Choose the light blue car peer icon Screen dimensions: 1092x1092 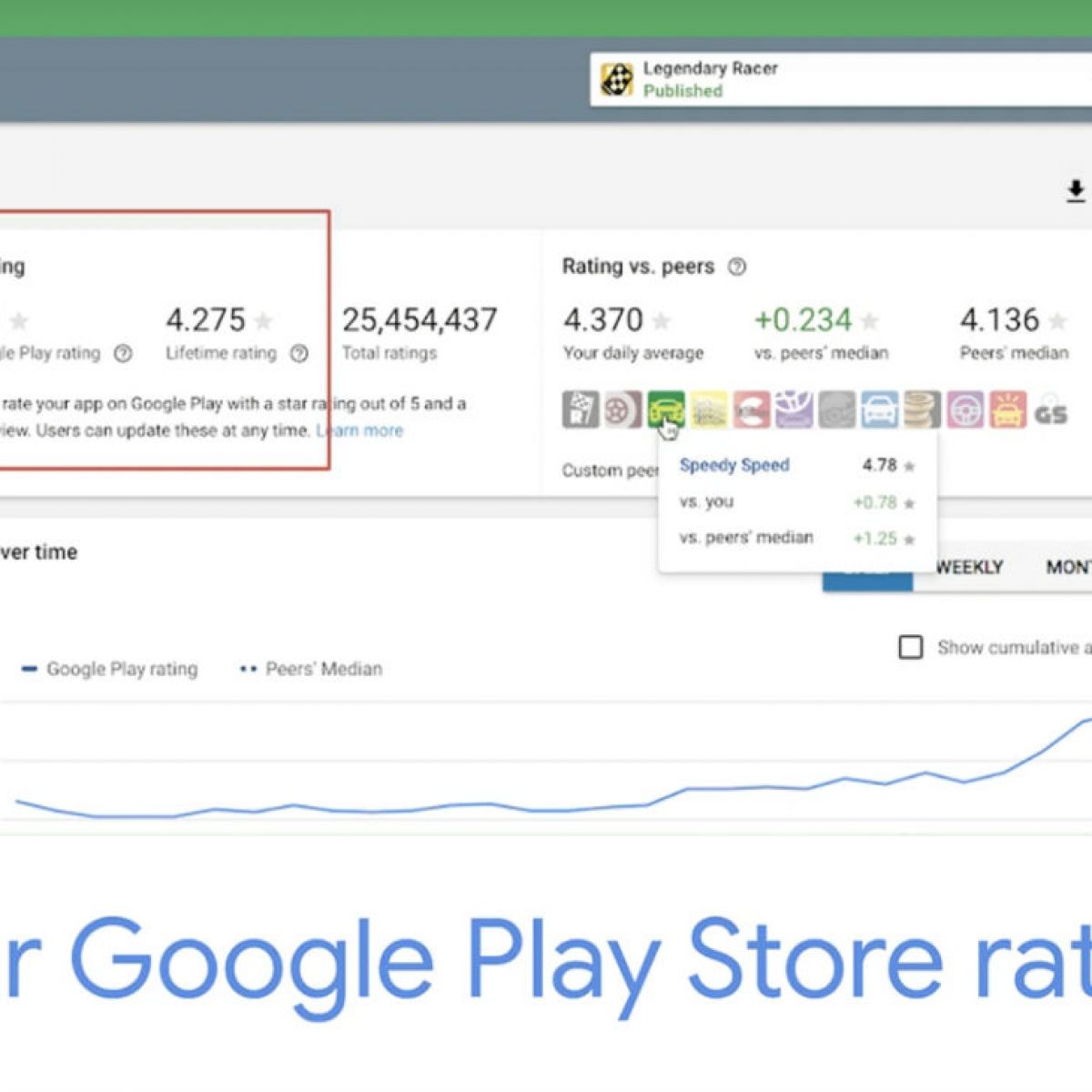tap(879, 410)
